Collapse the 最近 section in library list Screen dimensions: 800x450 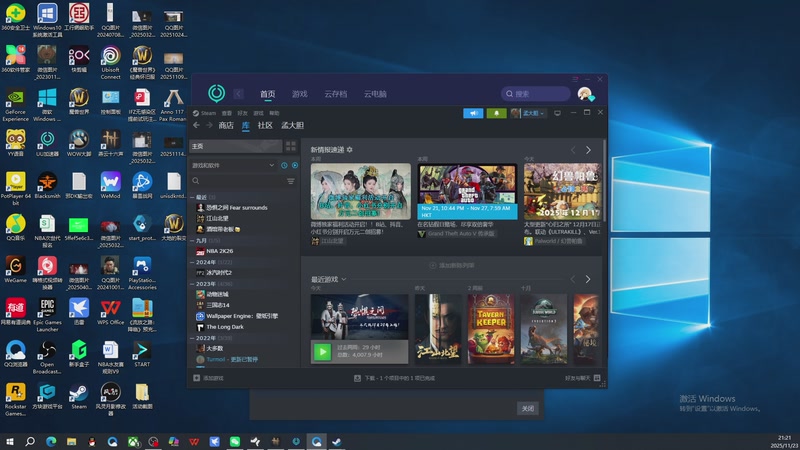coord(192,197)
